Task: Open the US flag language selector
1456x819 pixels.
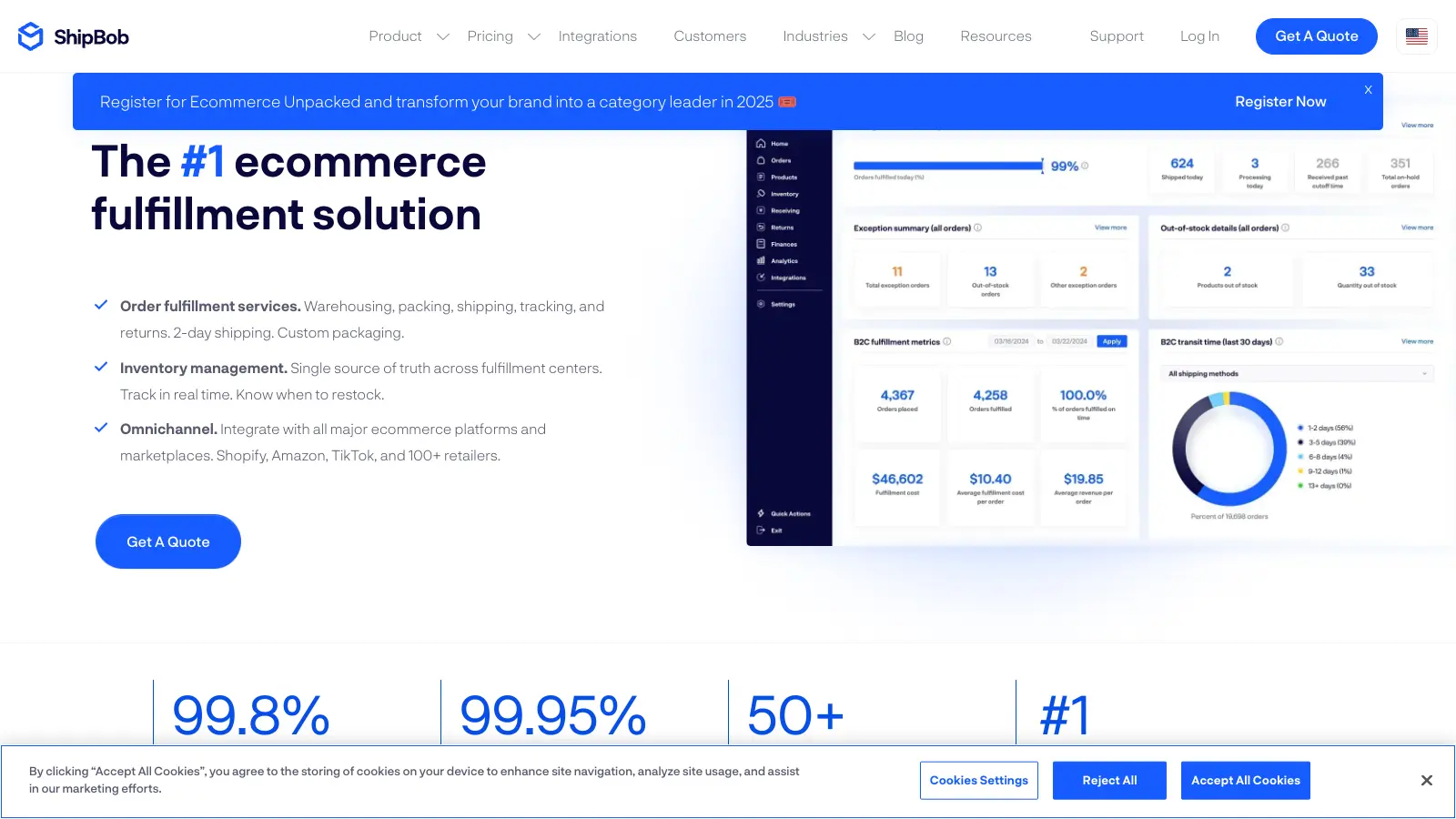Action: pos(1416,36)
